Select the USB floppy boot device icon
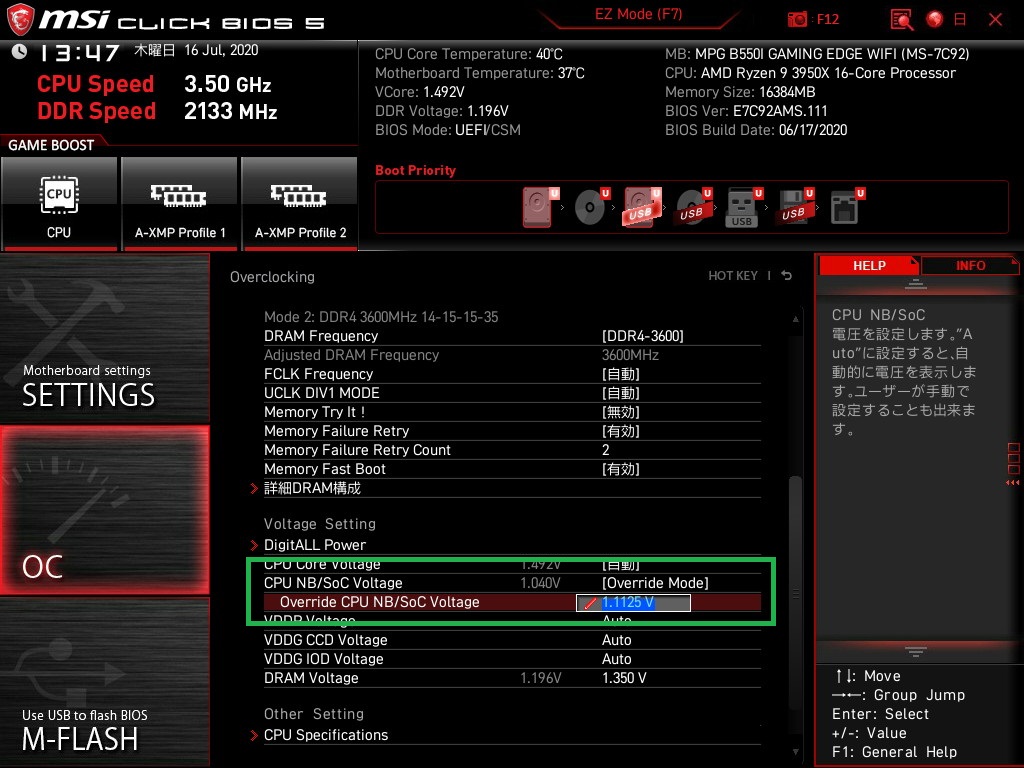The height and width of the screenshot is (768, 1024). click(x=795, y=207)
